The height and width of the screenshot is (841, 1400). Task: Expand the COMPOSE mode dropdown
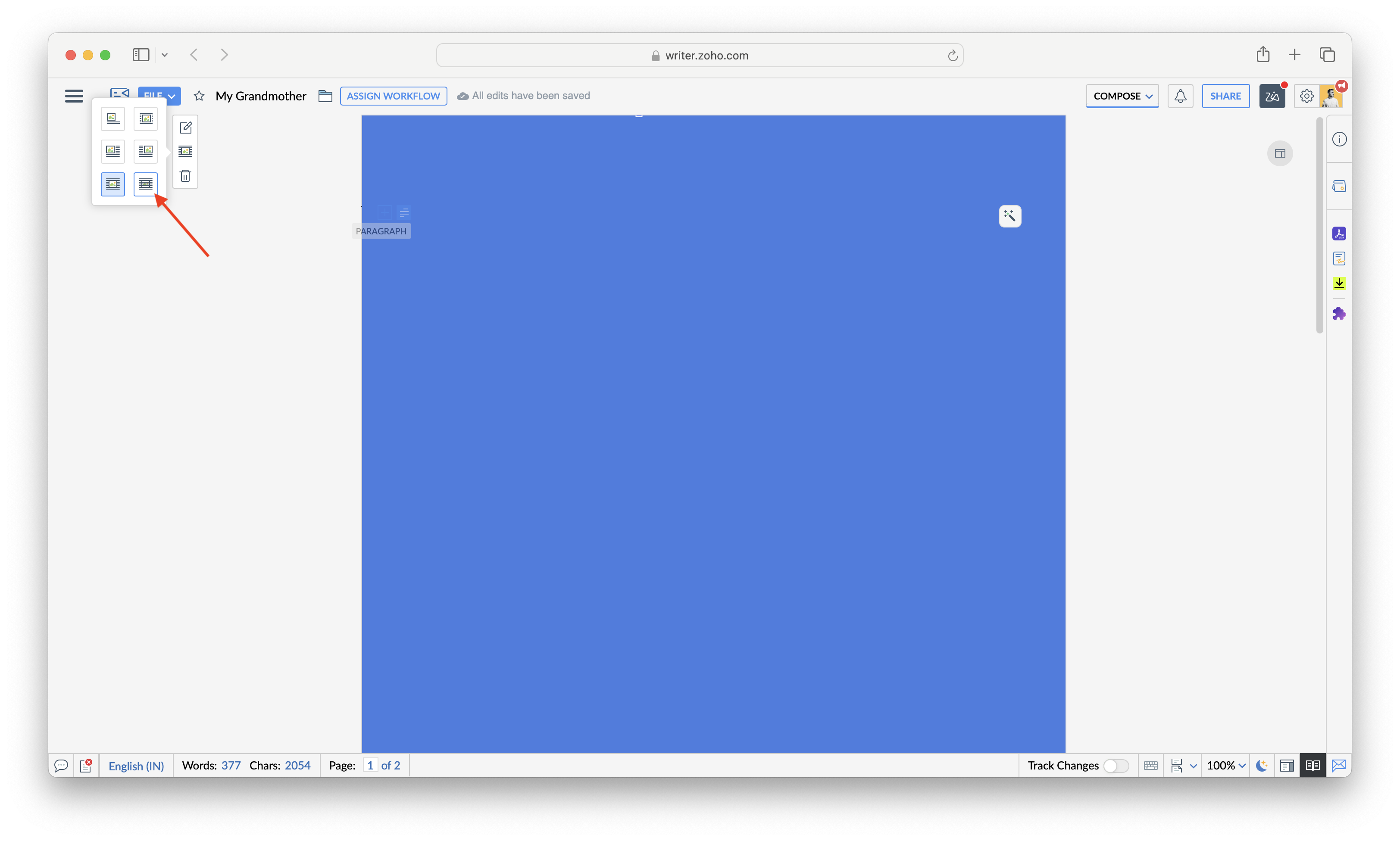coord(1122,96)
